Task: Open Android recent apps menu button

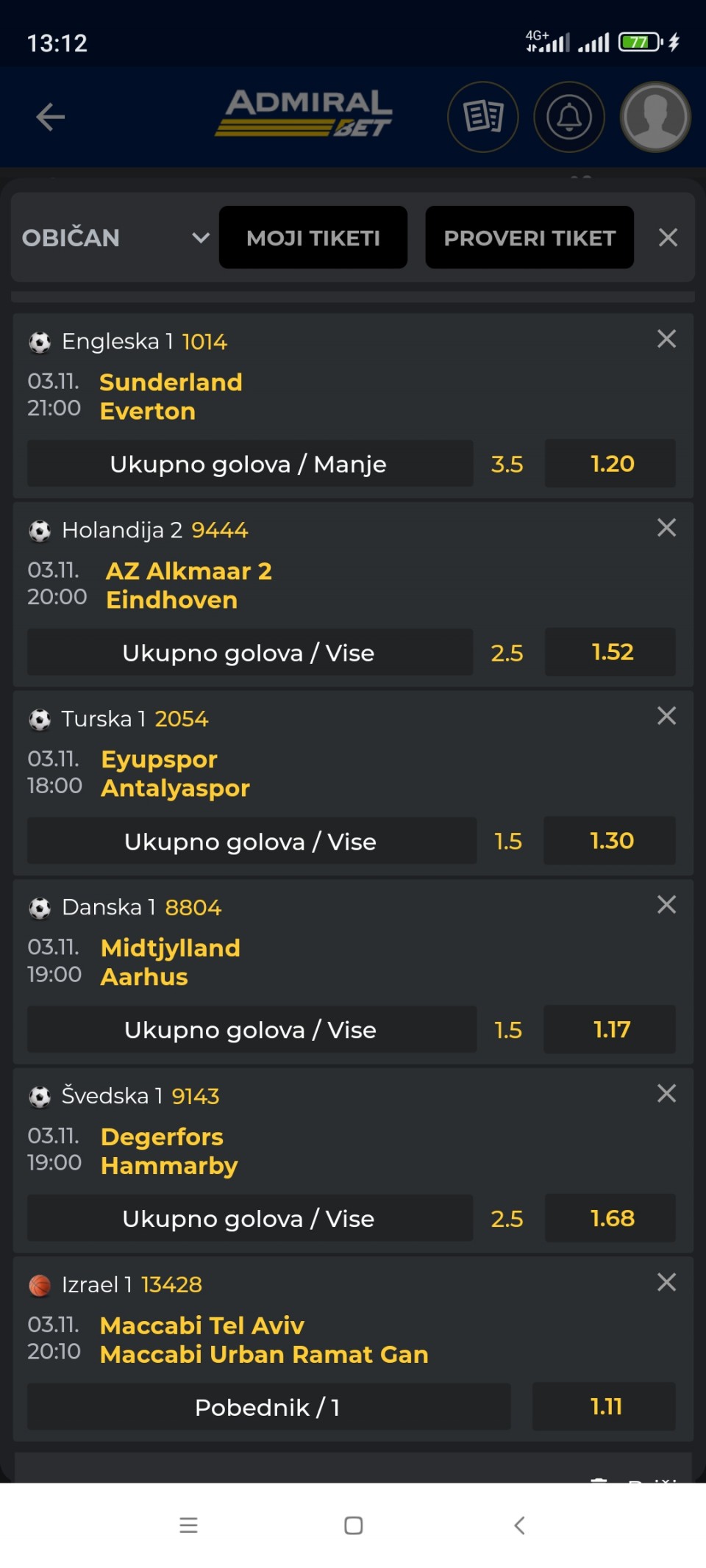Action: tap(188, 1525)
